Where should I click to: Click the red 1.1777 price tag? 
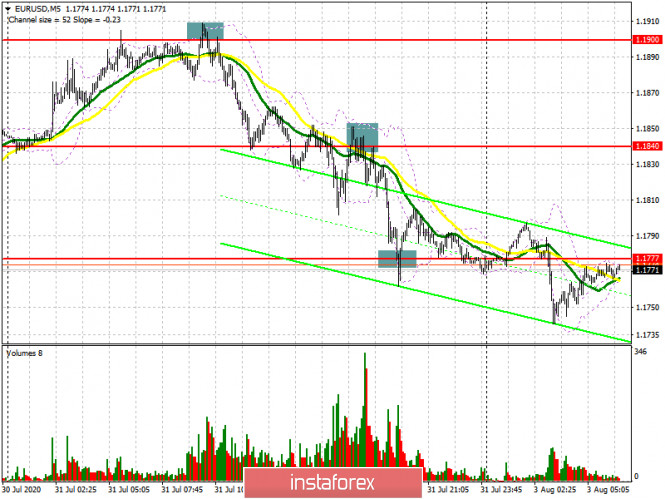[647, 259]
